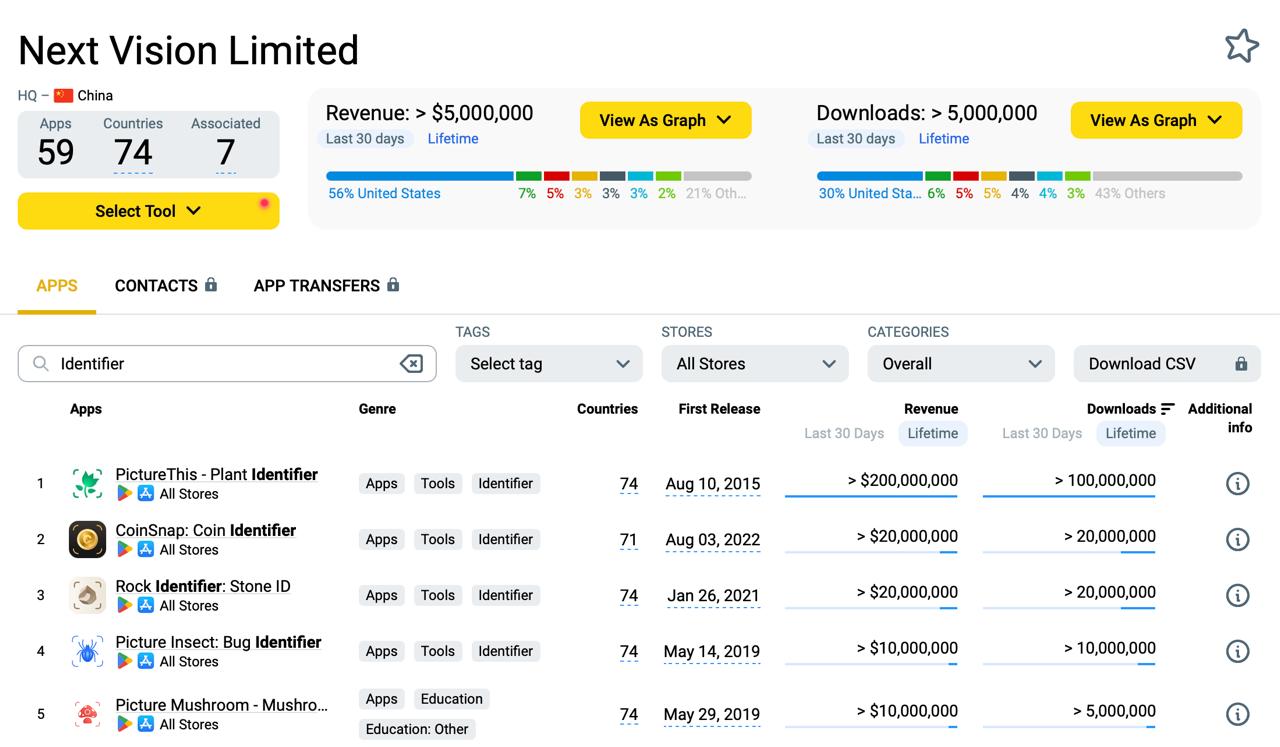The image size is (1280, 747).
Task: Click the blue United States revenue bar
Action: click(419, 176)
